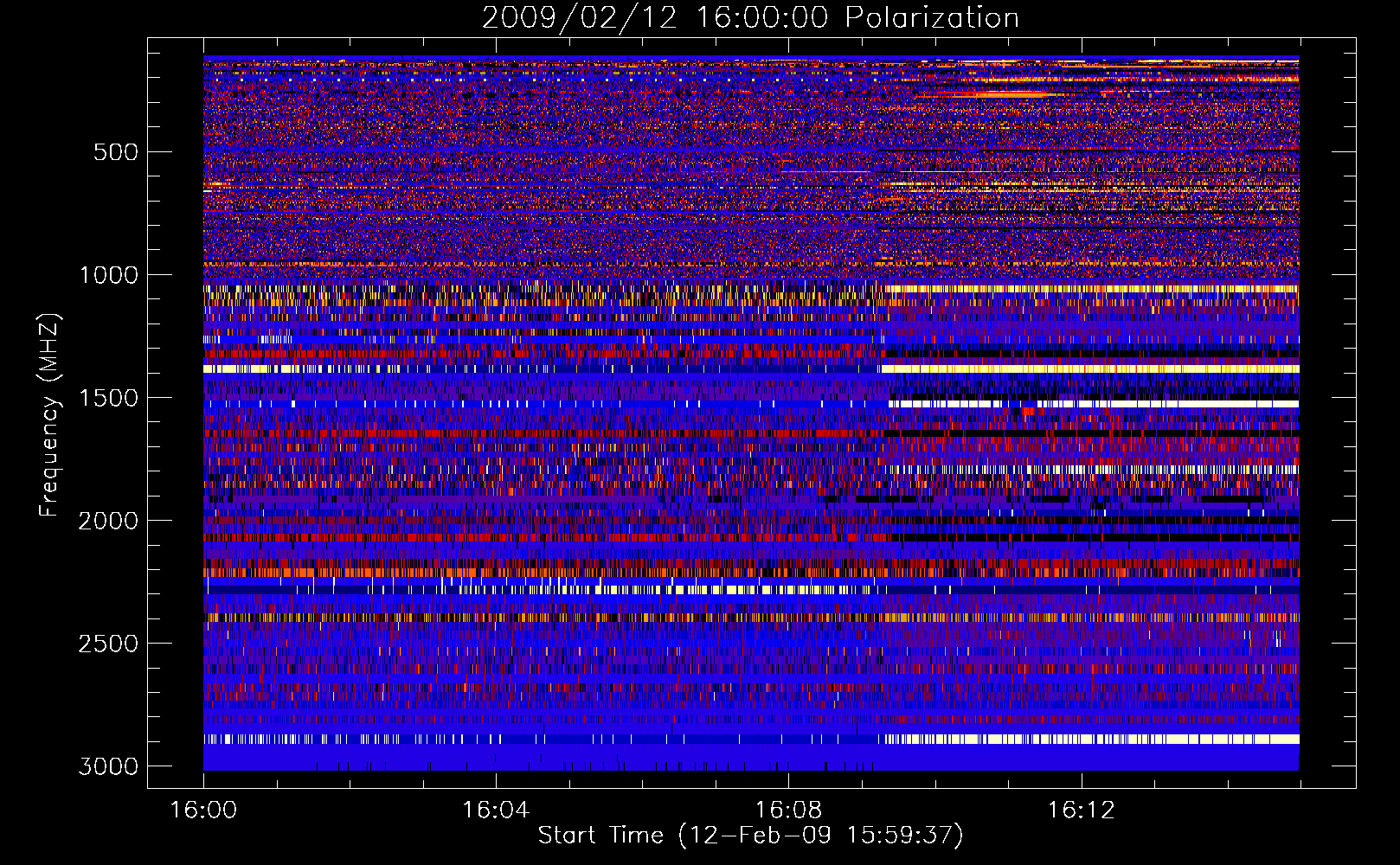Select the 500 frequency tick label

point(116,152)
